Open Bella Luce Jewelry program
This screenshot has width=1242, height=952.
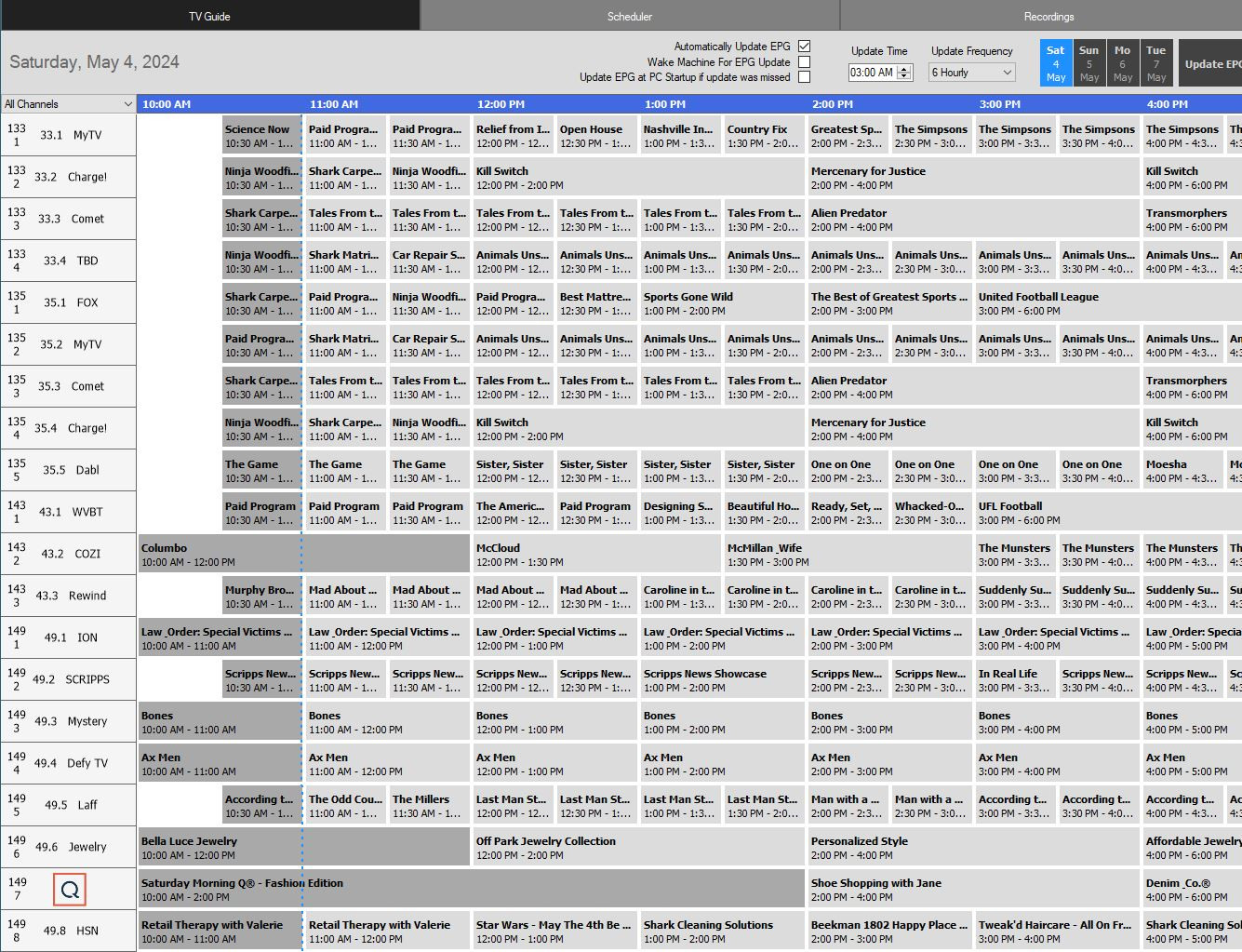(303, 847)
